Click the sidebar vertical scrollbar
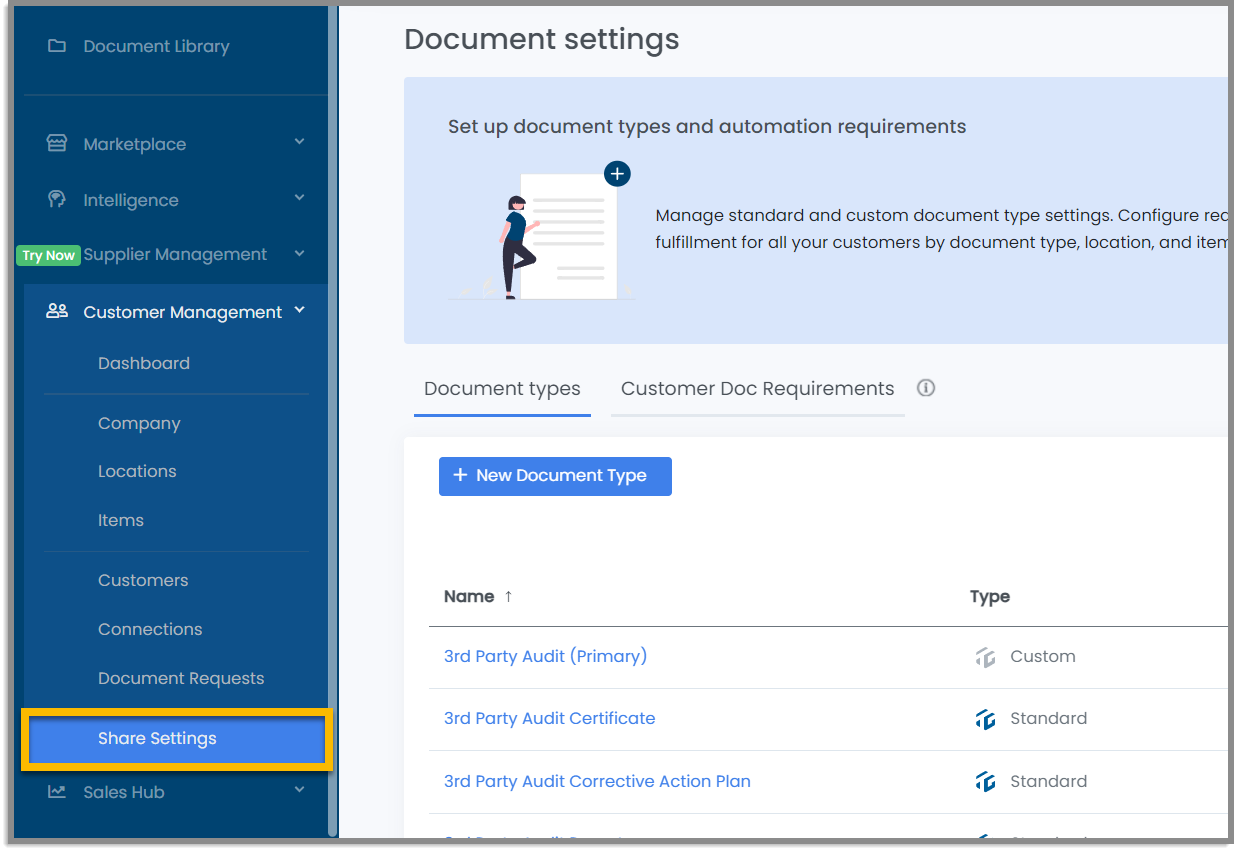Viewport: 1234px width, 852px height. (x=333, y=420)
